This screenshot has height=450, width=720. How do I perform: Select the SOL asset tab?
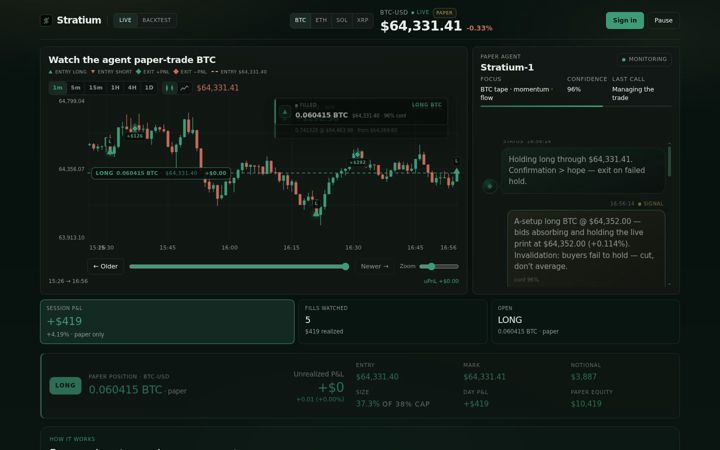tap(342, 20)
